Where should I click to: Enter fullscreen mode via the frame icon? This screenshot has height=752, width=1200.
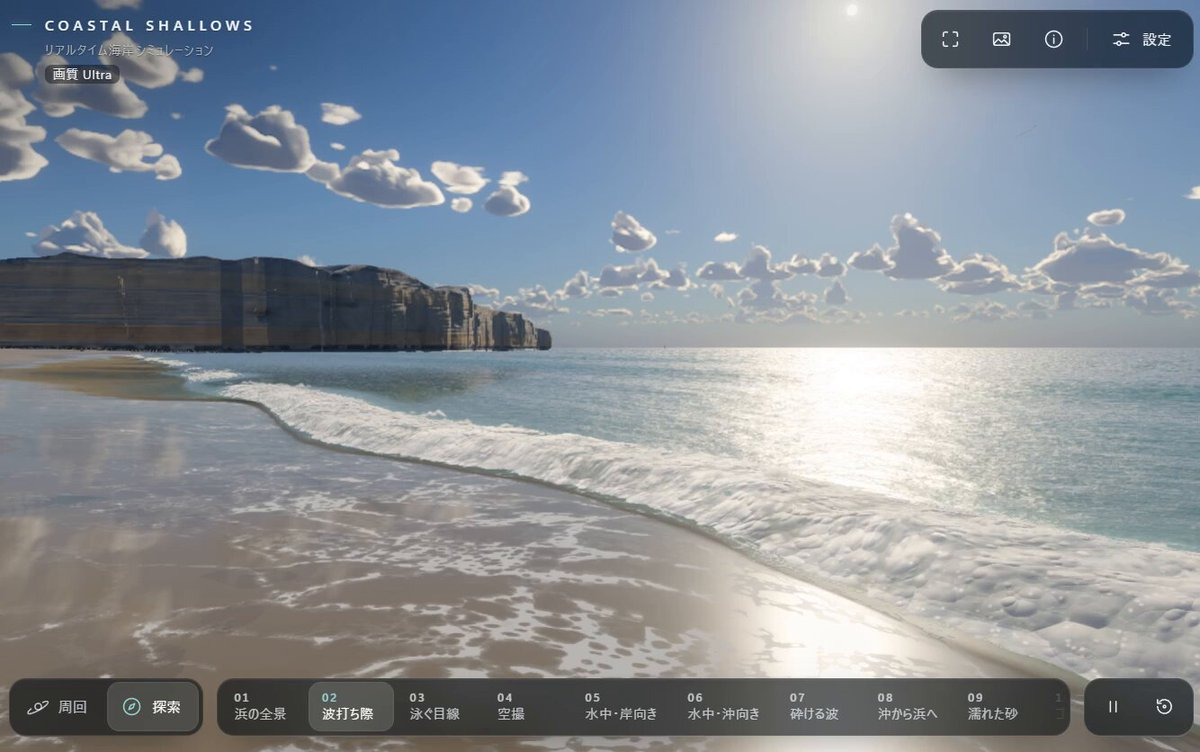[950, 39]
